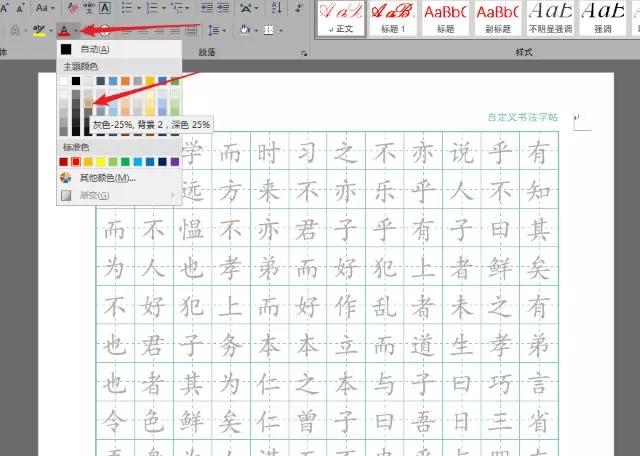
Task: Open 其他颜色(M)... more colors
Action: [x=119, y=178]
